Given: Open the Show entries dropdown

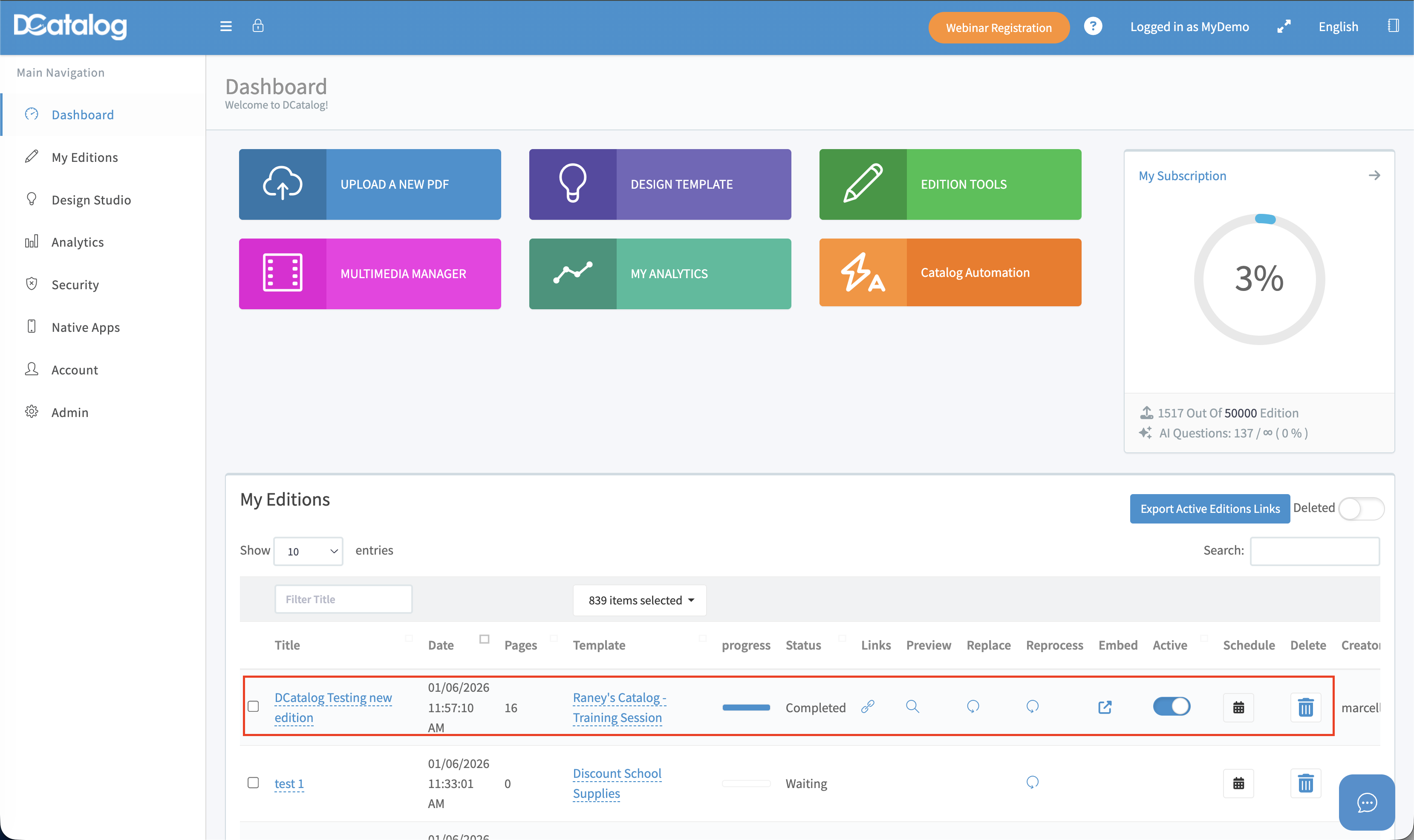Looking at the screenshot, I should [x=308, y=551].
